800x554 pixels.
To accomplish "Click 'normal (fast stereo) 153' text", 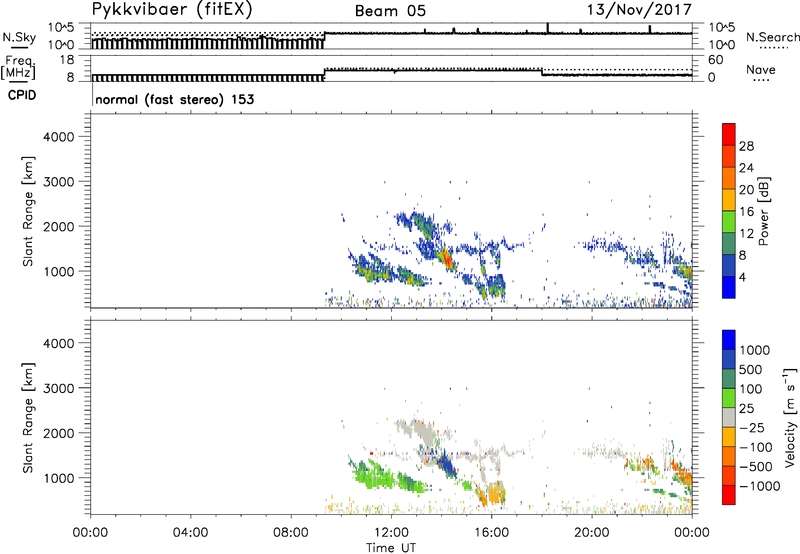I will coord(174,99).
